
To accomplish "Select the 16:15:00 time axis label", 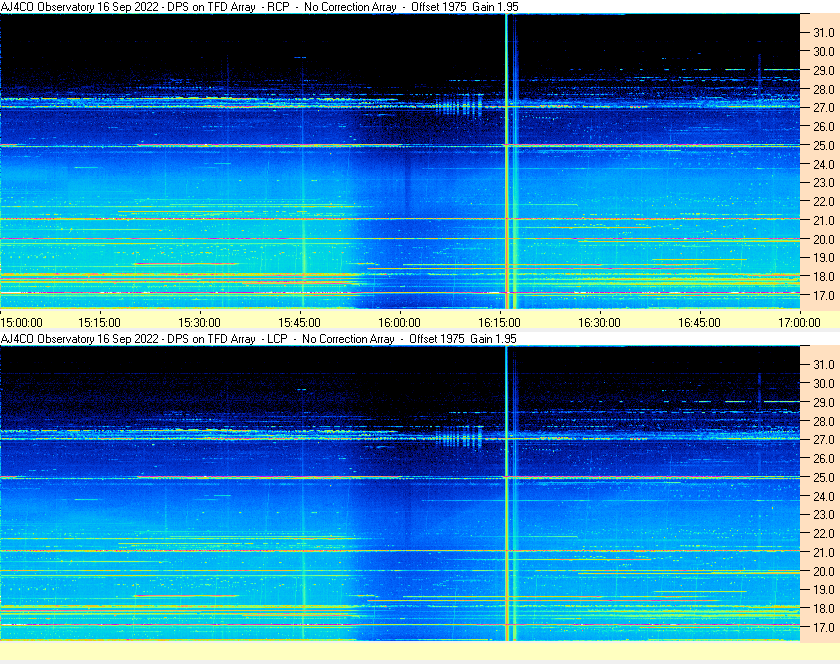I will (x=499, y=323).
